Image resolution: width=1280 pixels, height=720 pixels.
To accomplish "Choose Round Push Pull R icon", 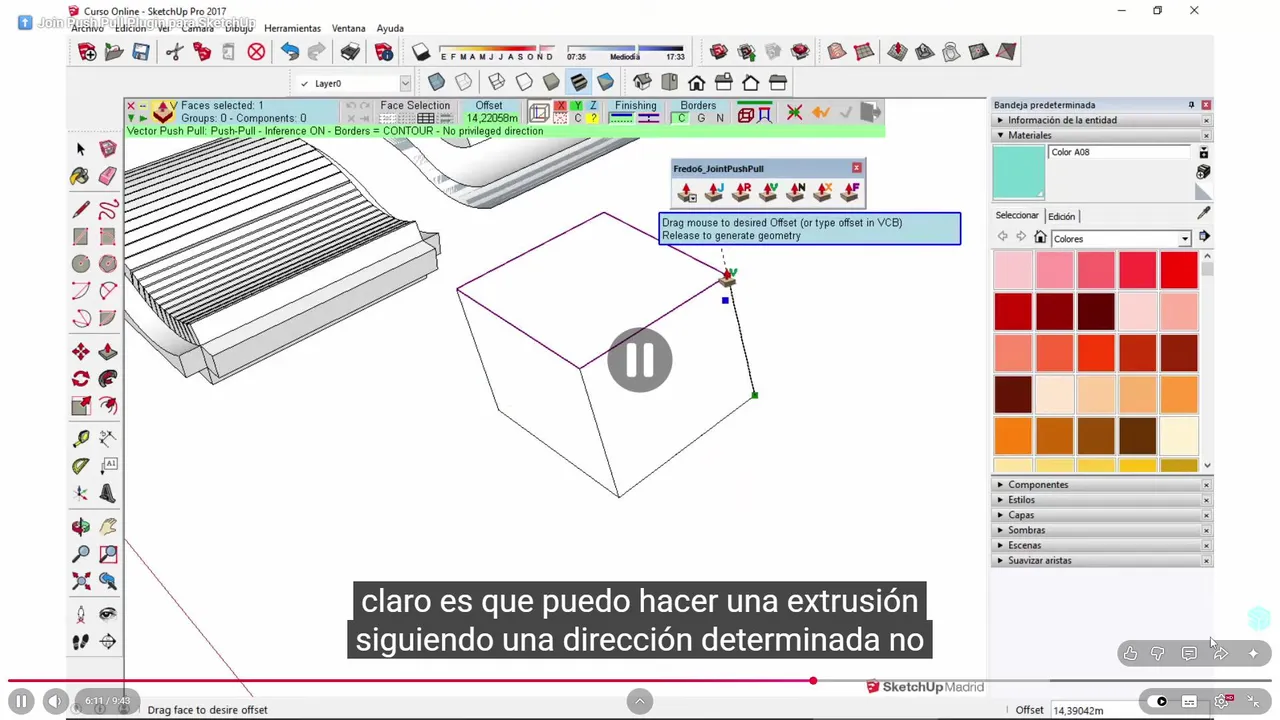I will (x=741, y=191).
